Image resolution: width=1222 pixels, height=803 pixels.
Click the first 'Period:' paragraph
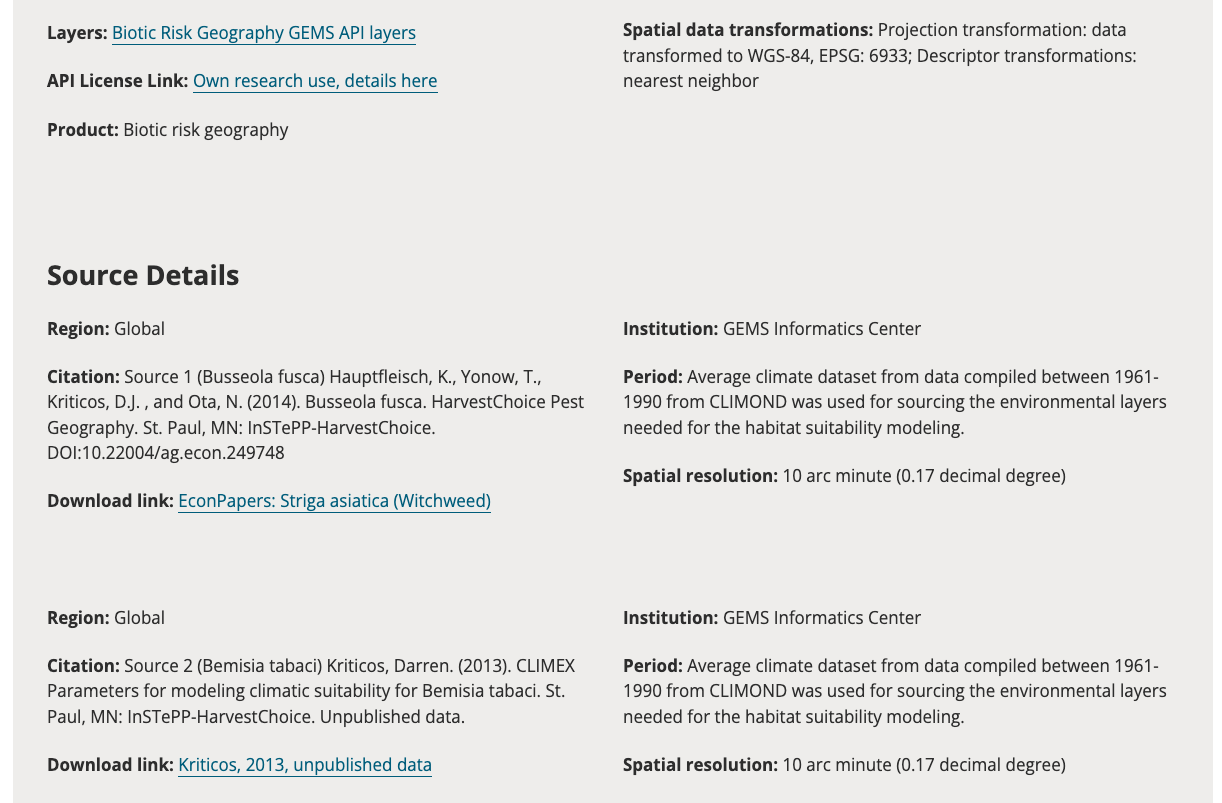click(x=894, y=403)
